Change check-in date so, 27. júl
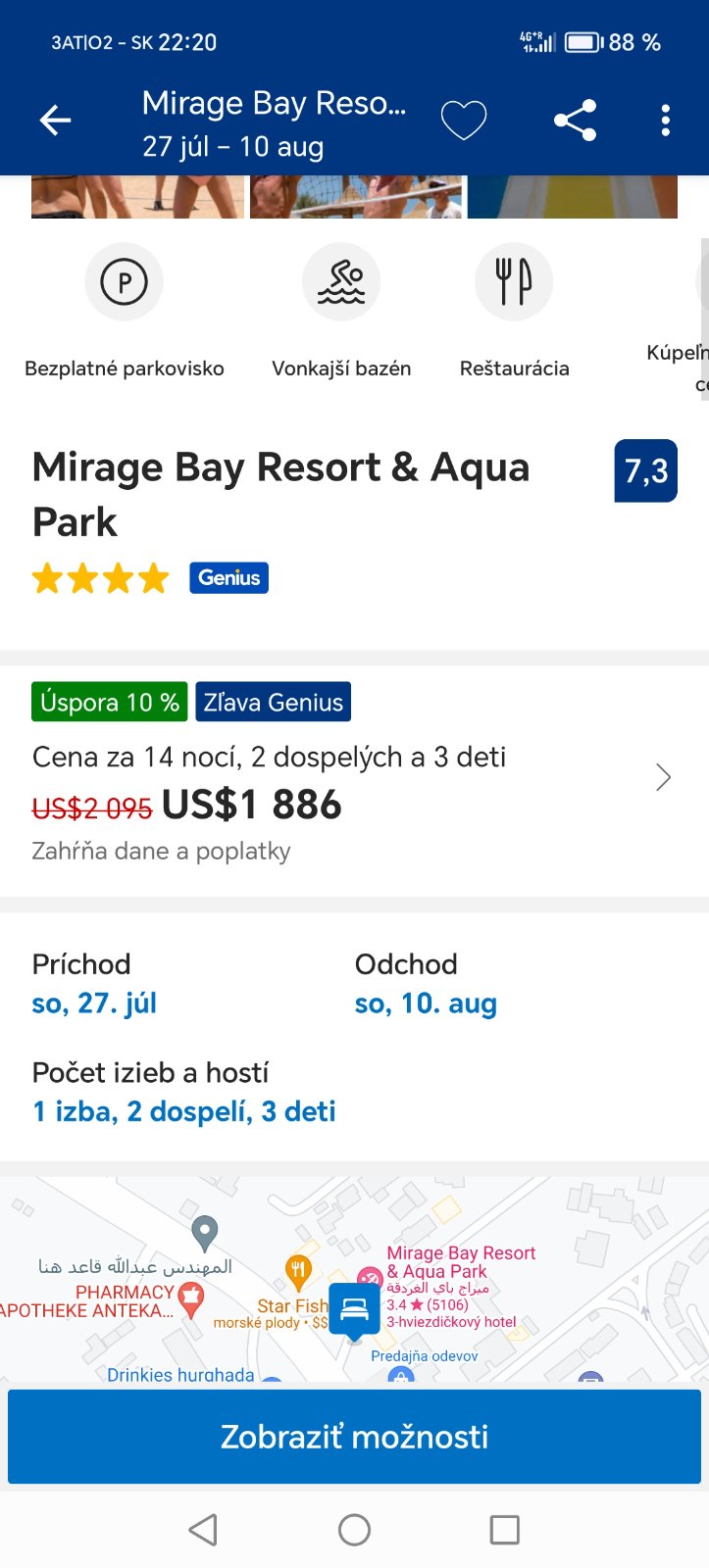The height and width of the screenshot is (1568, 709). pos(94,1004)
